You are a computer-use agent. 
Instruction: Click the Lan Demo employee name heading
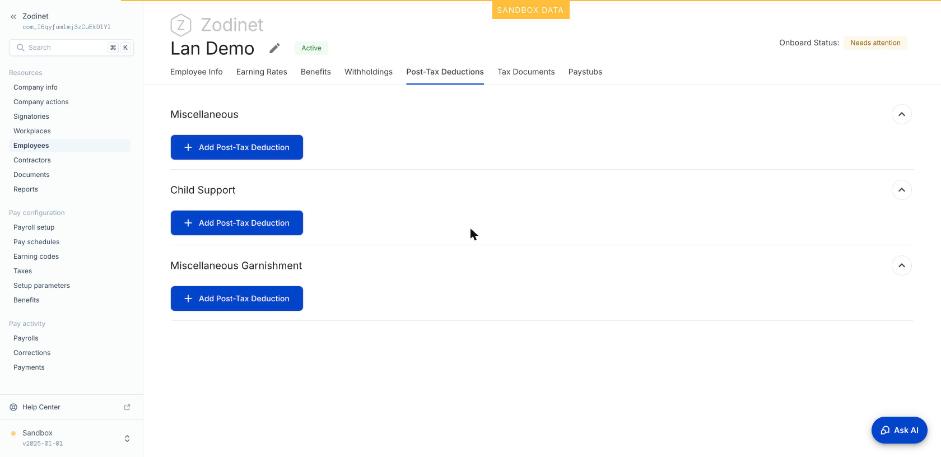click(x=212, y=48)
